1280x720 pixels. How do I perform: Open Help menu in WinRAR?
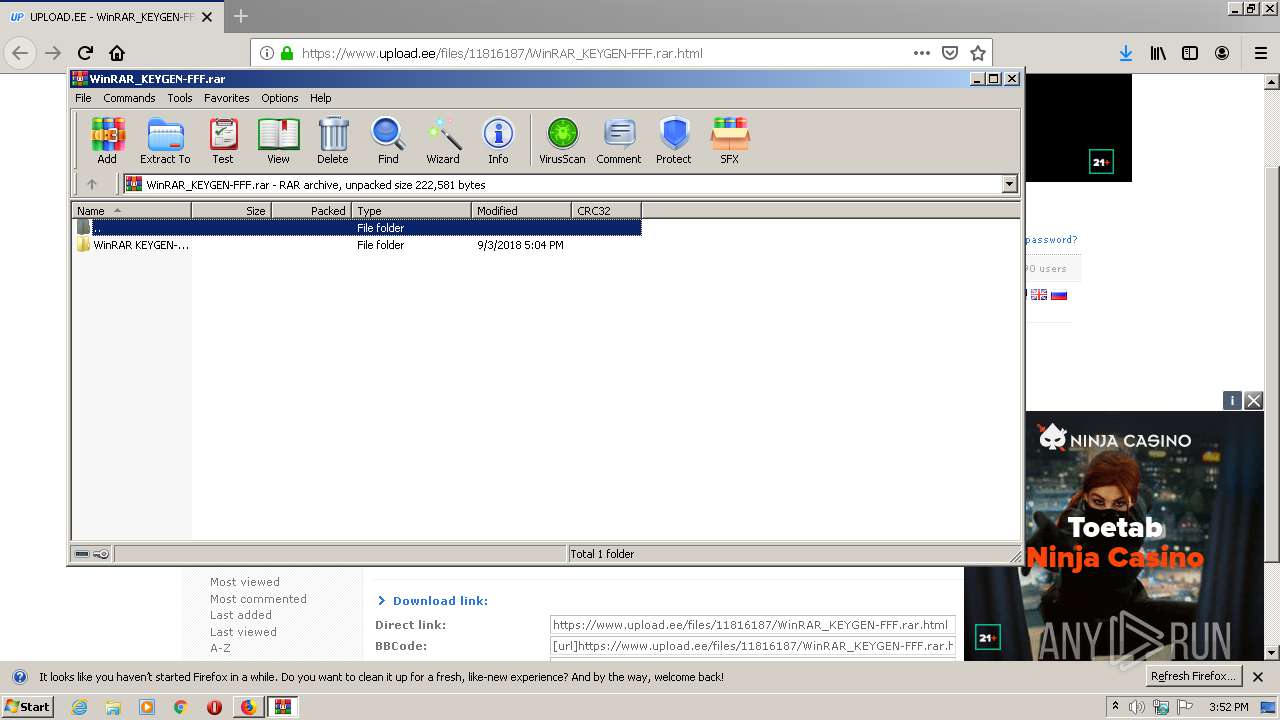pyautogui.click(x=320, y=98)
